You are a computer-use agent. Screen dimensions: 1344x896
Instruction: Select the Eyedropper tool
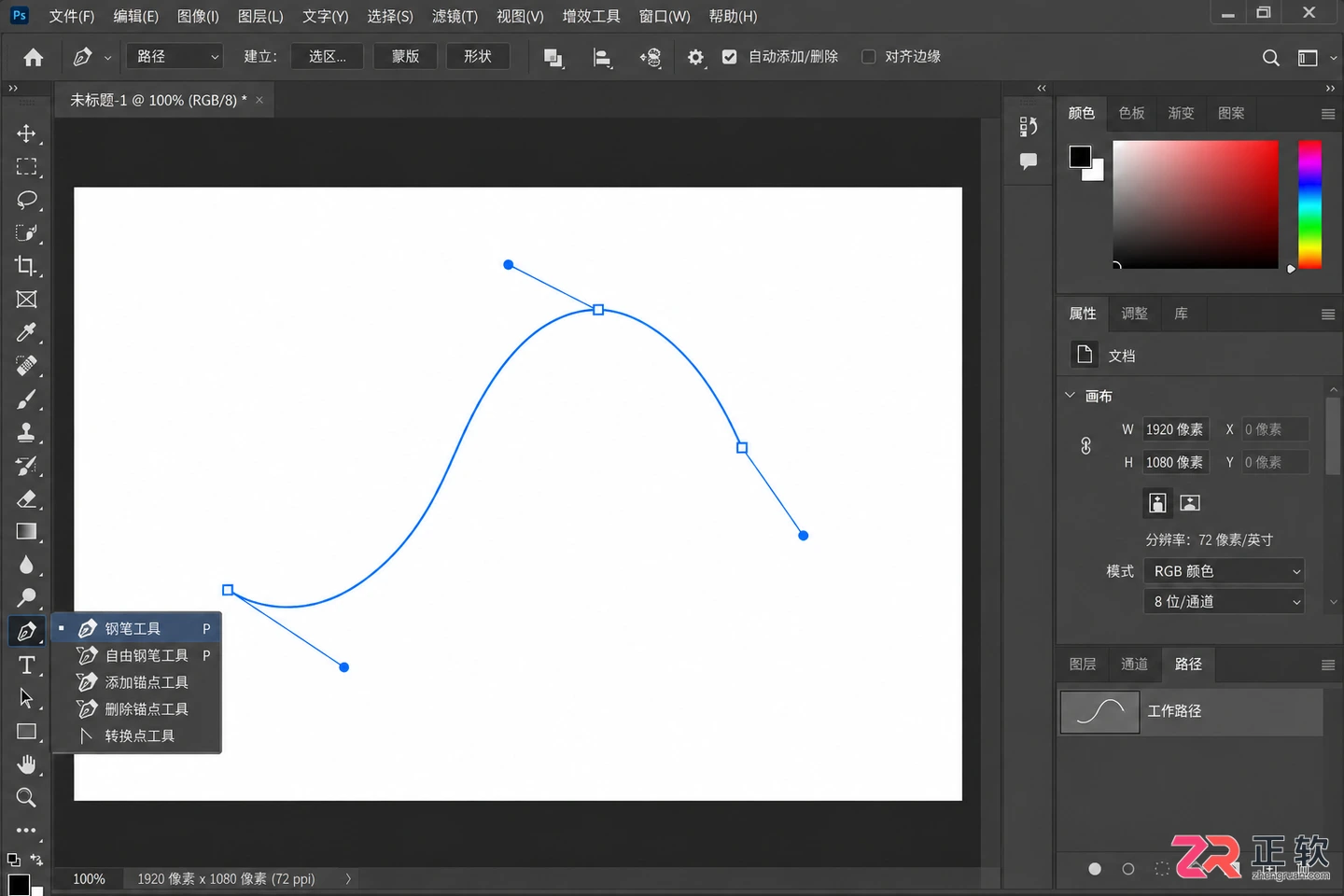coord(26,332)
